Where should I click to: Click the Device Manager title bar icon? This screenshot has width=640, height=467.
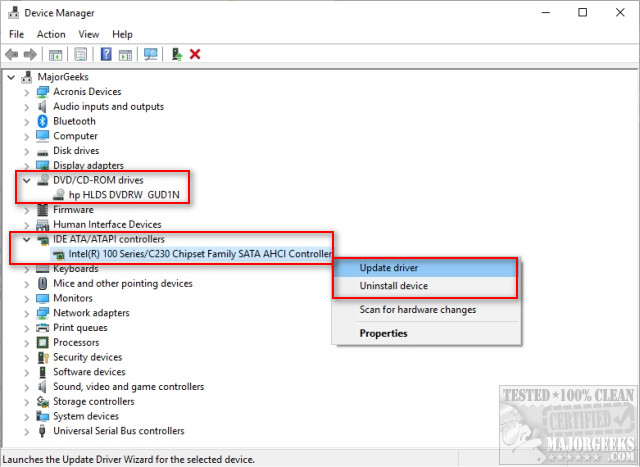tap(13, 13)
